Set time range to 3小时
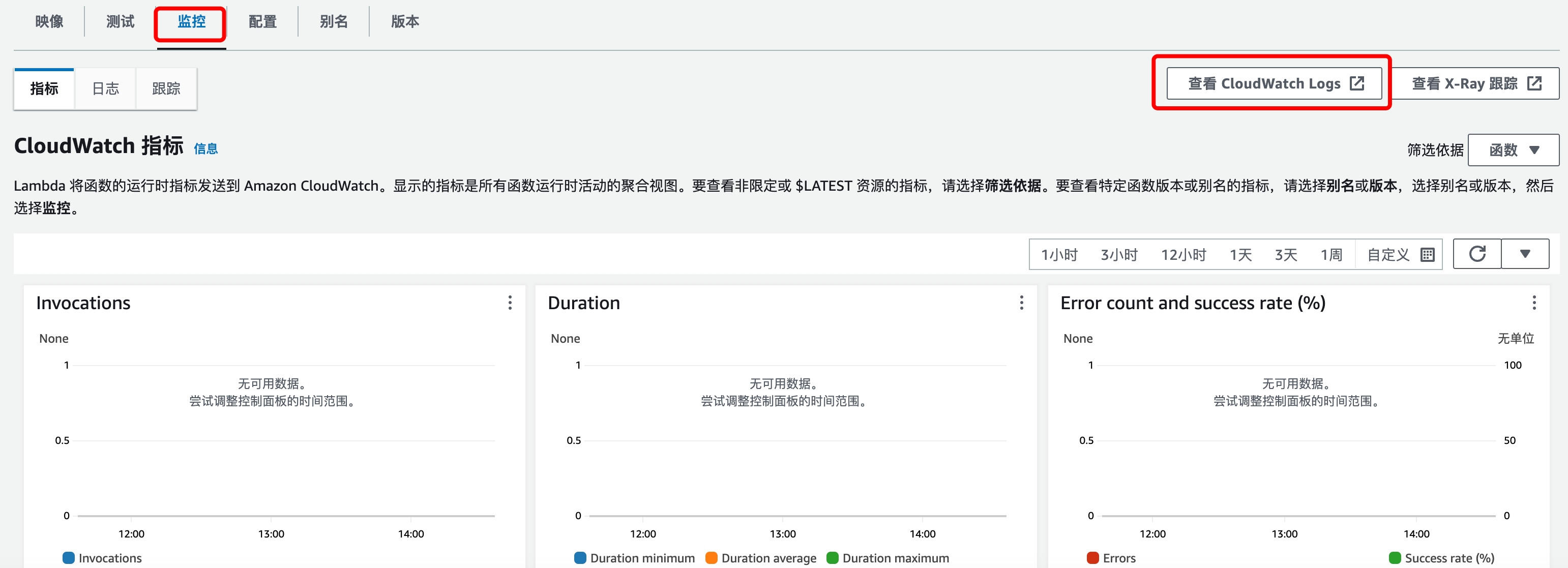Image resolution: width=1568 pixels, height=568 pixels. point(1119,254)
